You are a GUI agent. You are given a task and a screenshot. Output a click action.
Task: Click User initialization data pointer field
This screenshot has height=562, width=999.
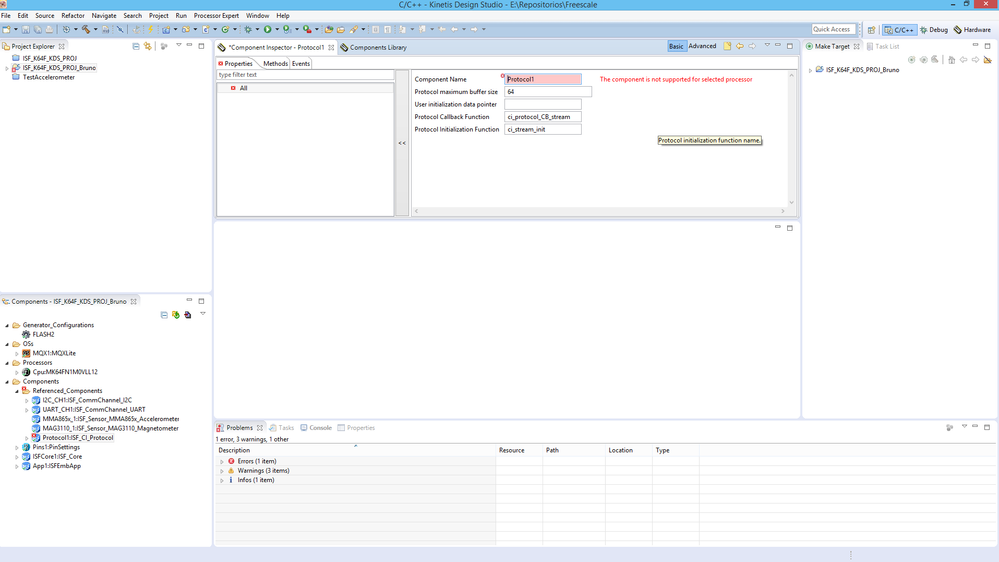click(x=543, y=104)
